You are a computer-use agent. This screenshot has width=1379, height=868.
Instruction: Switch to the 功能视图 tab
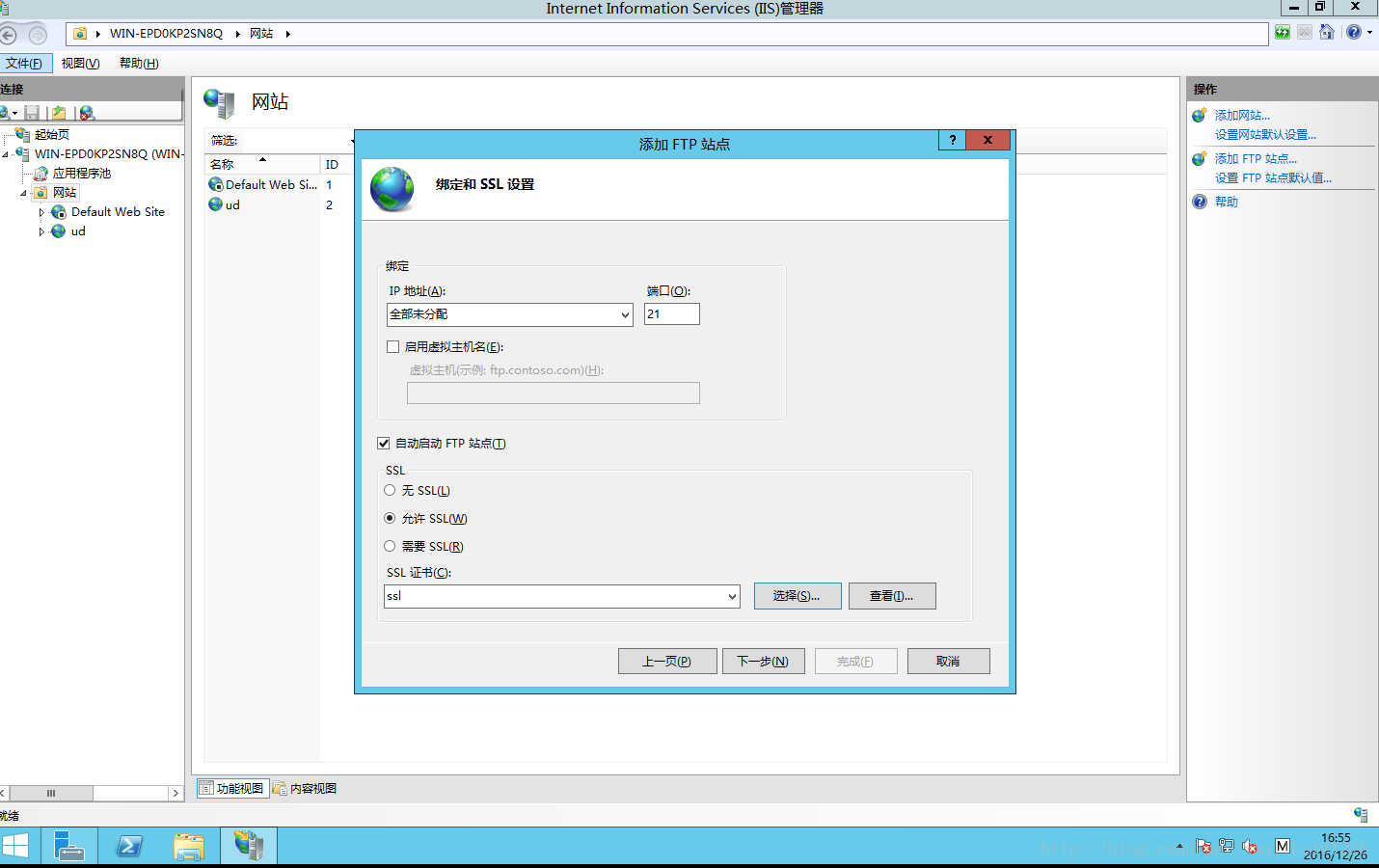coord(232,788)
